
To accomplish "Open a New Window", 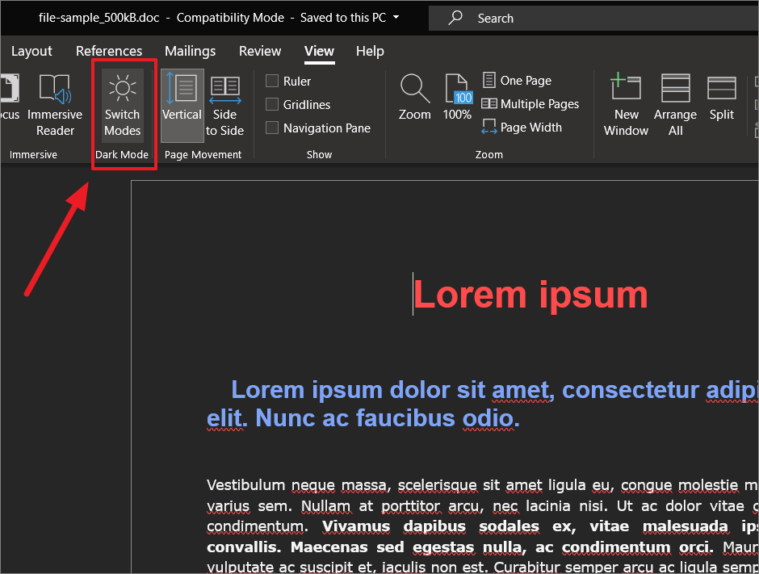I will [x=626, y=106].
